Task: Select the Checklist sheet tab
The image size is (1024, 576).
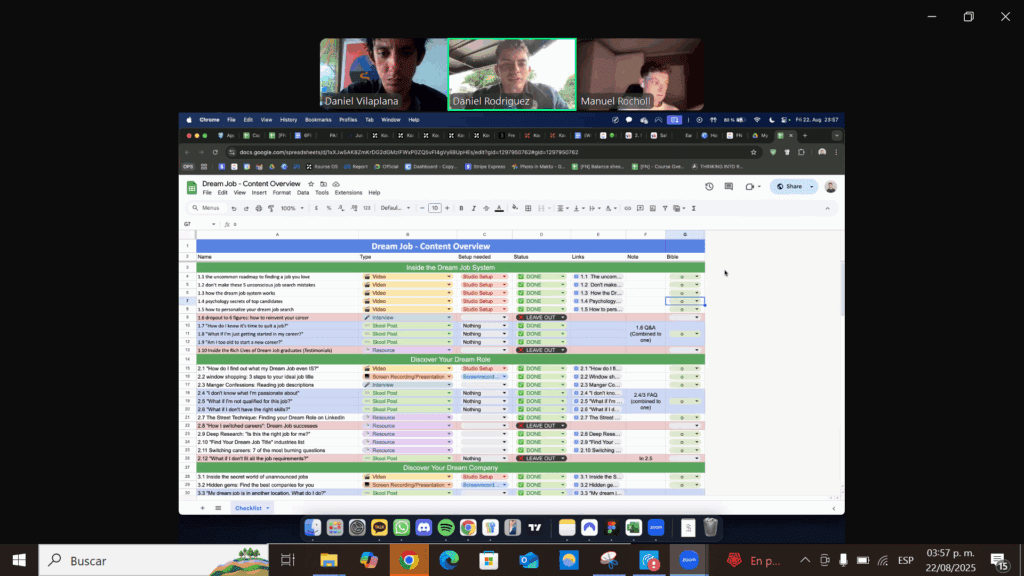Action: pyautogui.click(x=246, y=508)
